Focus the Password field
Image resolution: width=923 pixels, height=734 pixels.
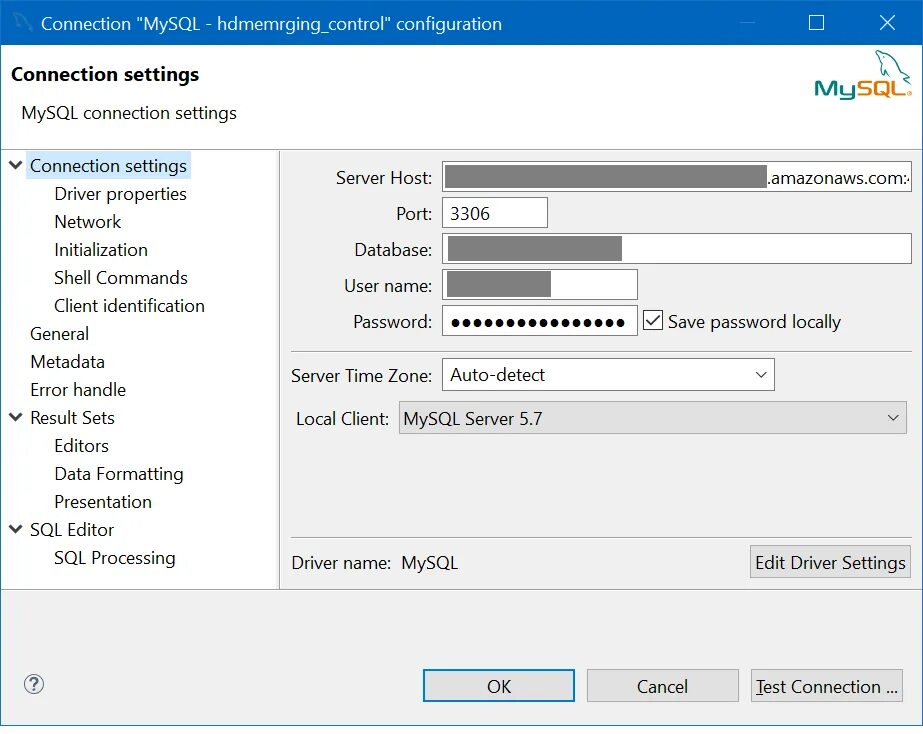coord(540,322)
